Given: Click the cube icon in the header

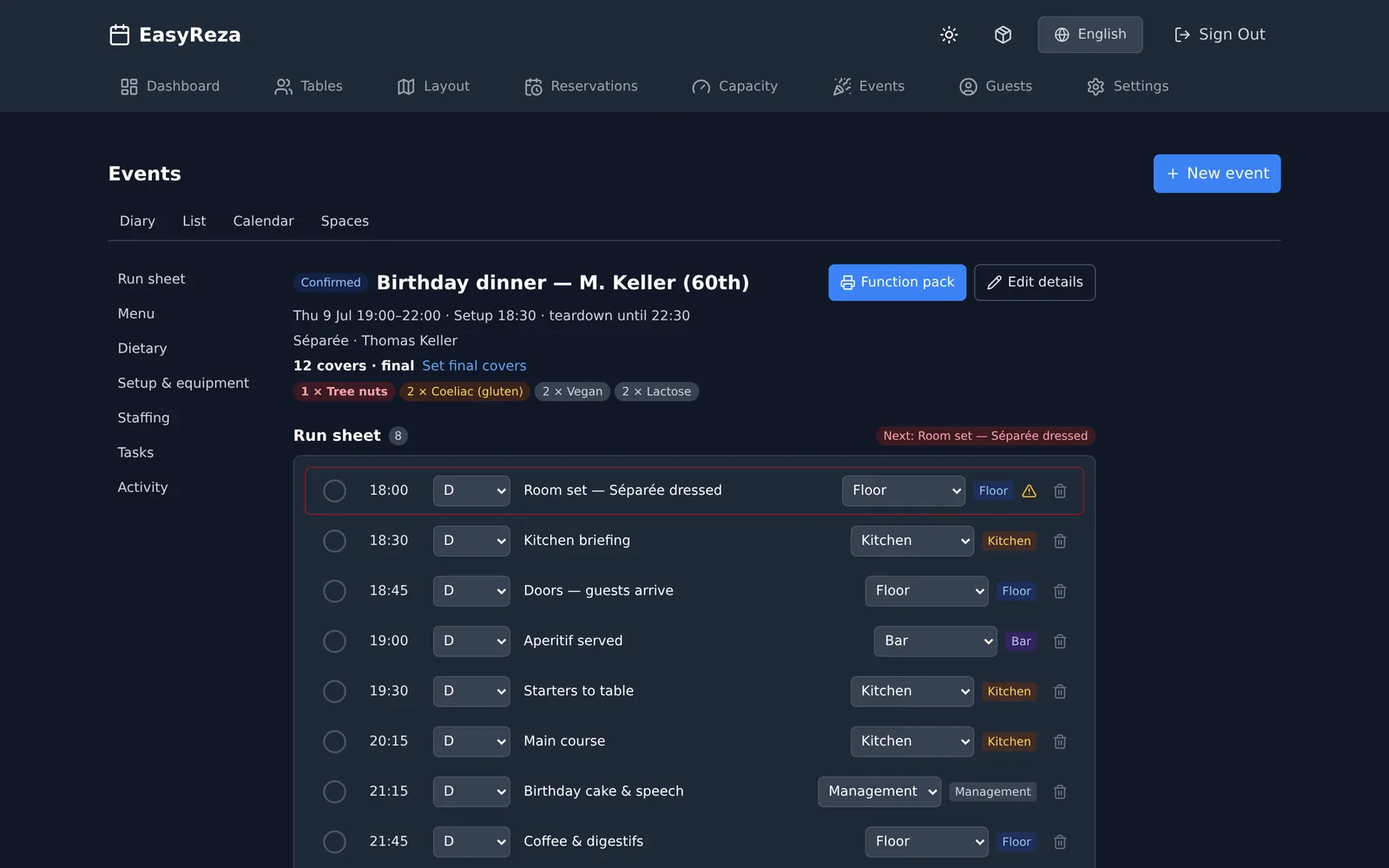Looking at the screenshot, I should coord(1003,35).
